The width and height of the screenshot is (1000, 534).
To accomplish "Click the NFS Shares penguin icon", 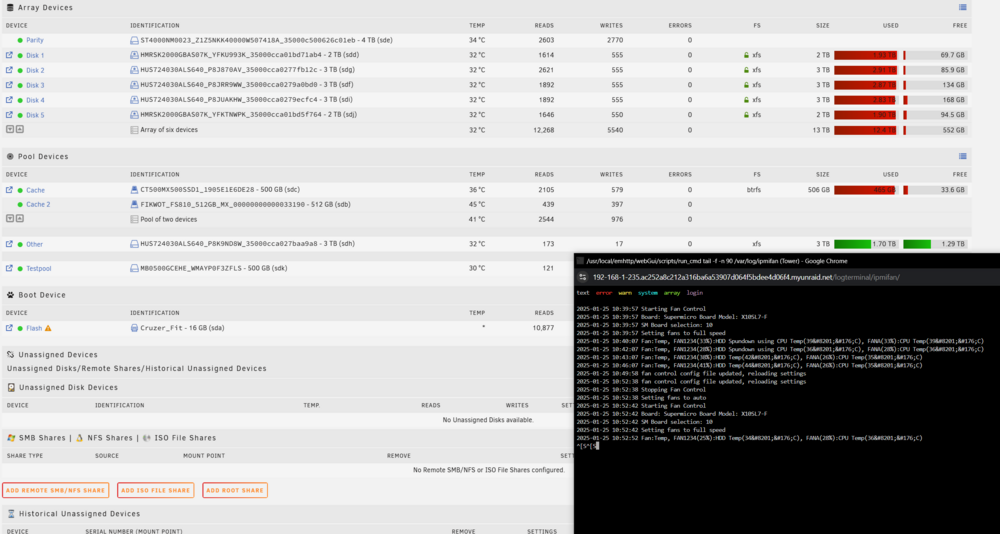I will coord(80,438).
